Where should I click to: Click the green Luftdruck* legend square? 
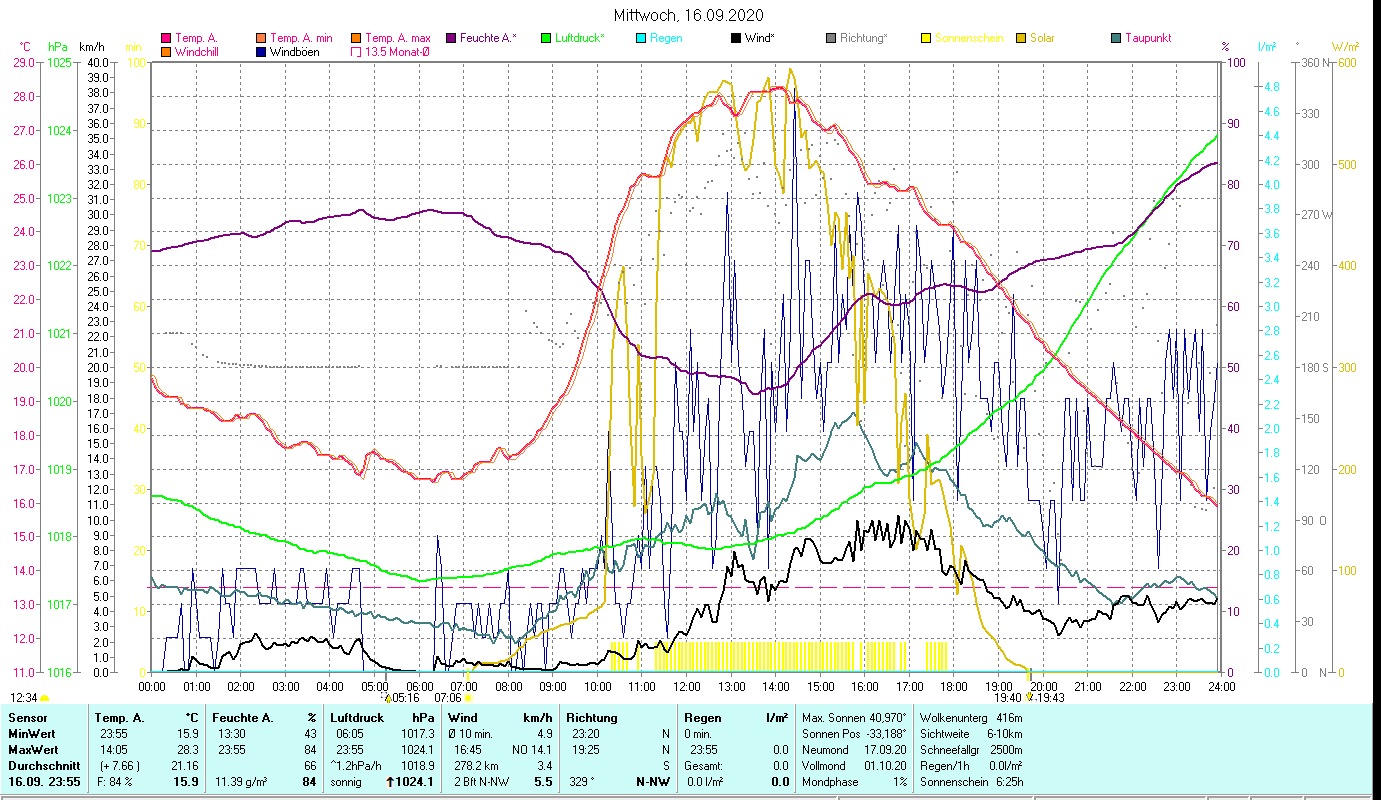(x=546, y=38)
